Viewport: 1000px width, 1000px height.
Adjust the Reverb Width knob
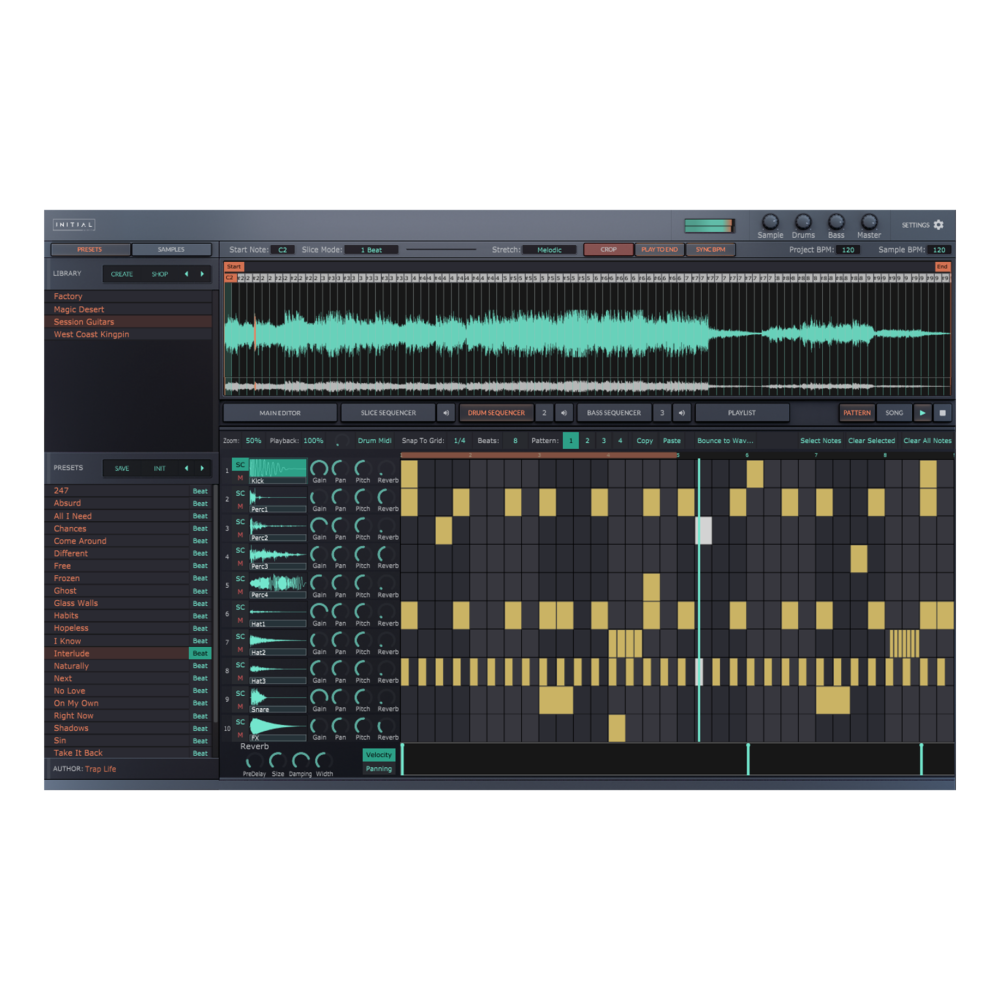point(323,762)
